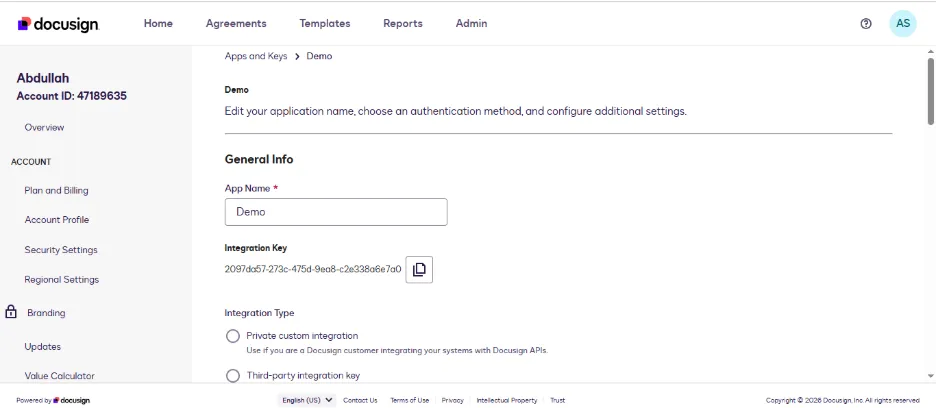This screenshot has width=936, height=408.
Task: Click the Powered by Docusign footer logo
Action: tap(53, 400)
